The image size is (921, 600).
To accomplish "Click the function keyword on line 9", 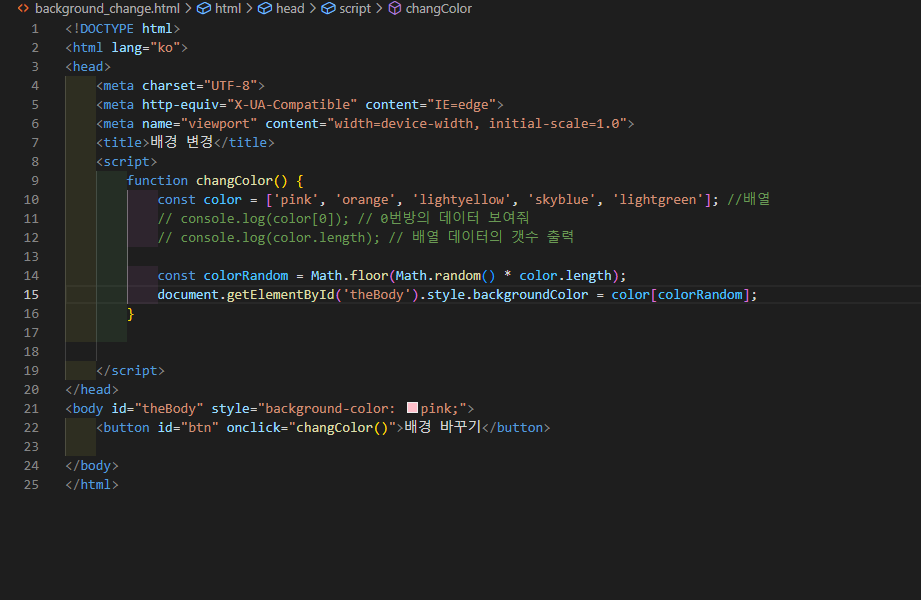I will coord(157,180).
